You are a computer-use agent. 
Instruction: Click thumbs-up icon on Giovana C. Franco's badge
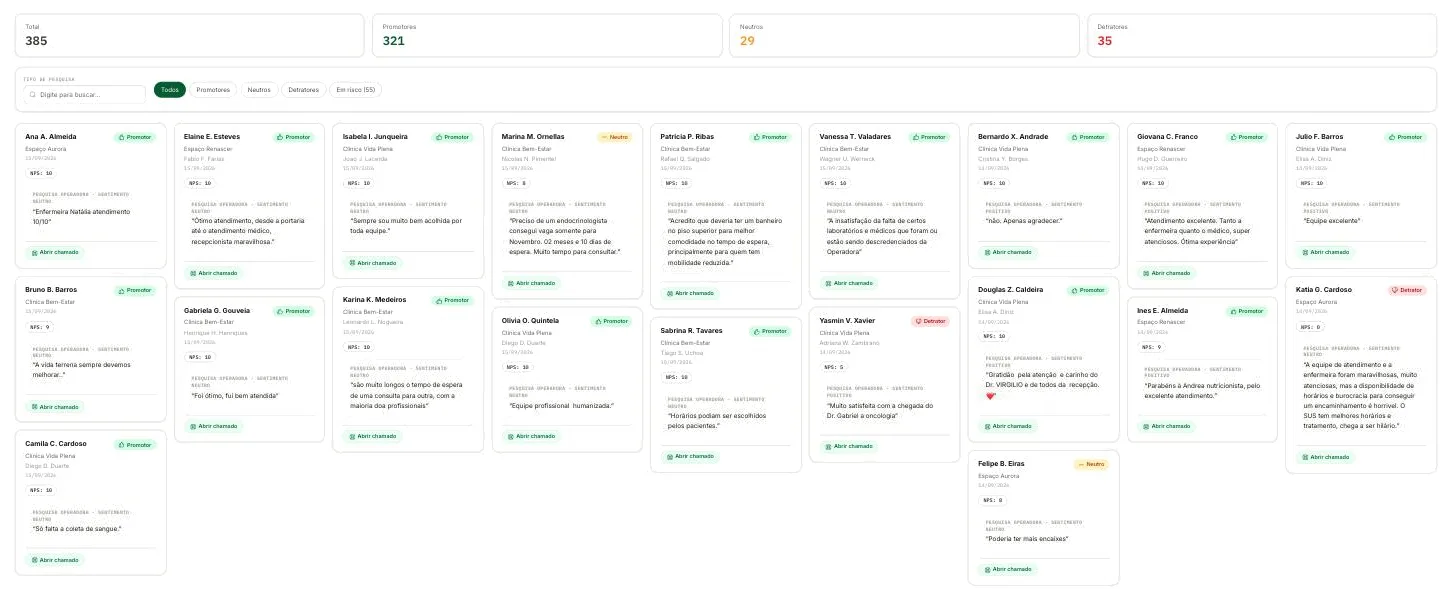pyautogui.click(x=1234, y=137)
